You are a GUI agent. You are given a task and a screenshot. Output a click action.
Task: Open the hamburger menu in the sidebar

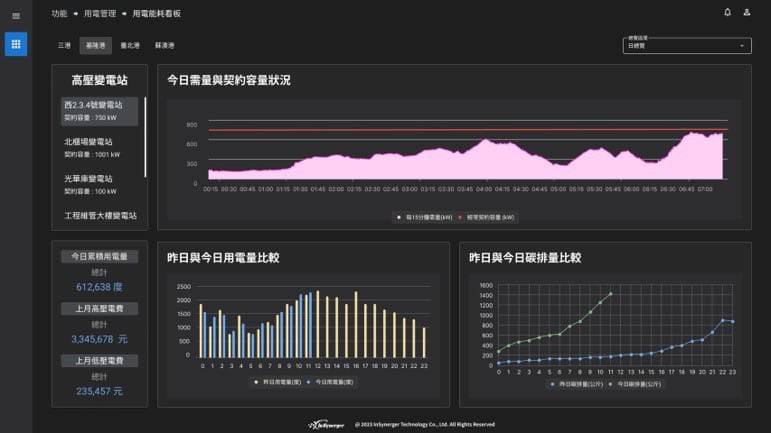(x=15, y=16)
